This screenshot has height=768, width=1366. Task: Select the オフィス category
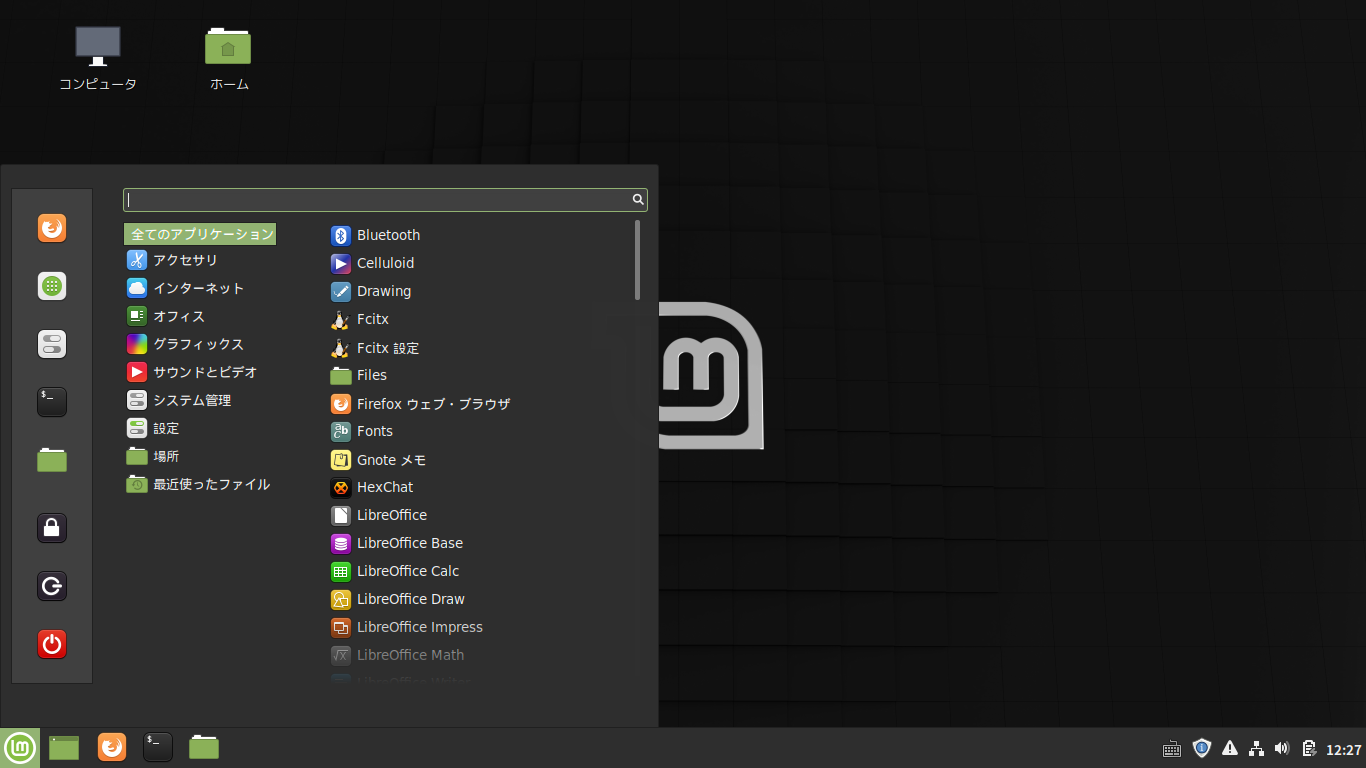click(x=166, y=316)
